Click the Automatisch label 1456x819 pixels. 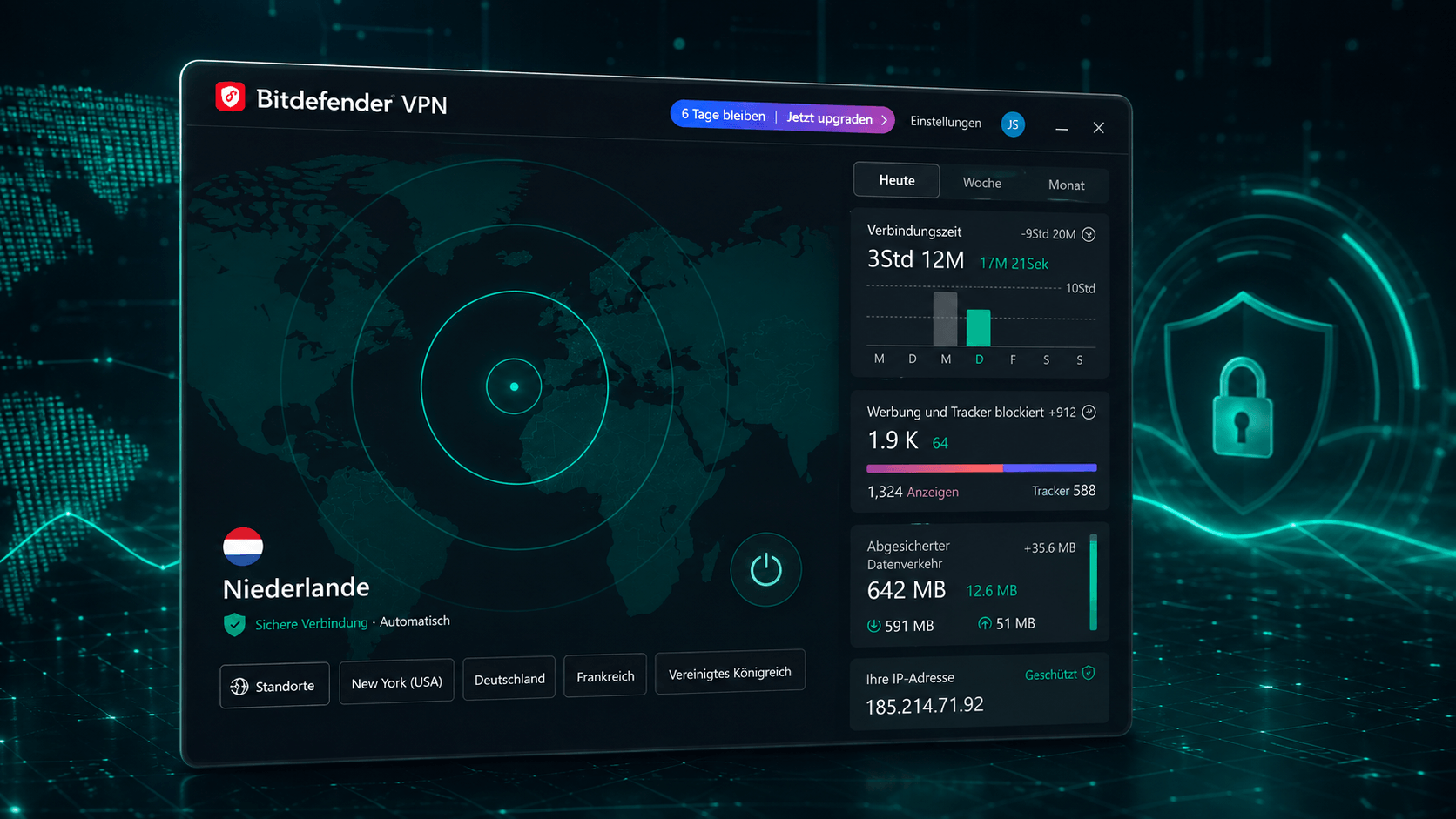415,621
